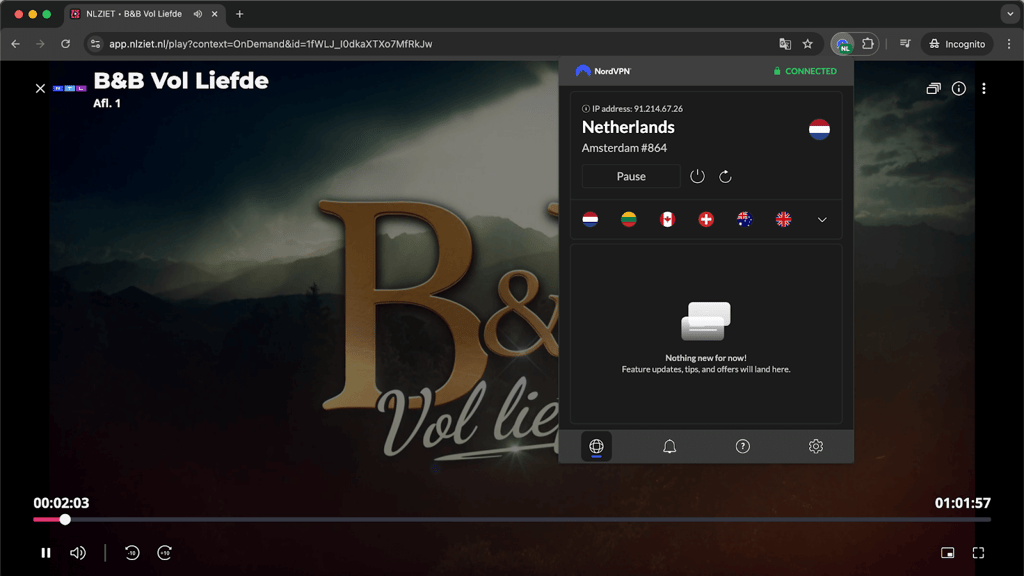1024x576 pixels.
Task: Reload the current page
Action: click(65, 44)
